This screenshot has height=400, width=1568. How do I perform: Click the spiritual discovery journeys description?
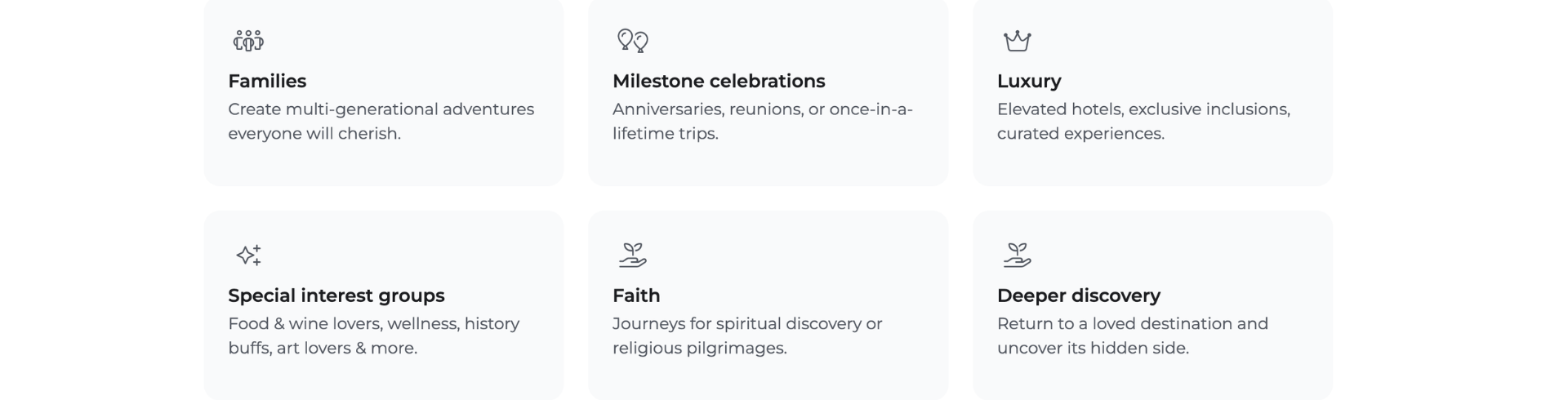coord(747,336)
